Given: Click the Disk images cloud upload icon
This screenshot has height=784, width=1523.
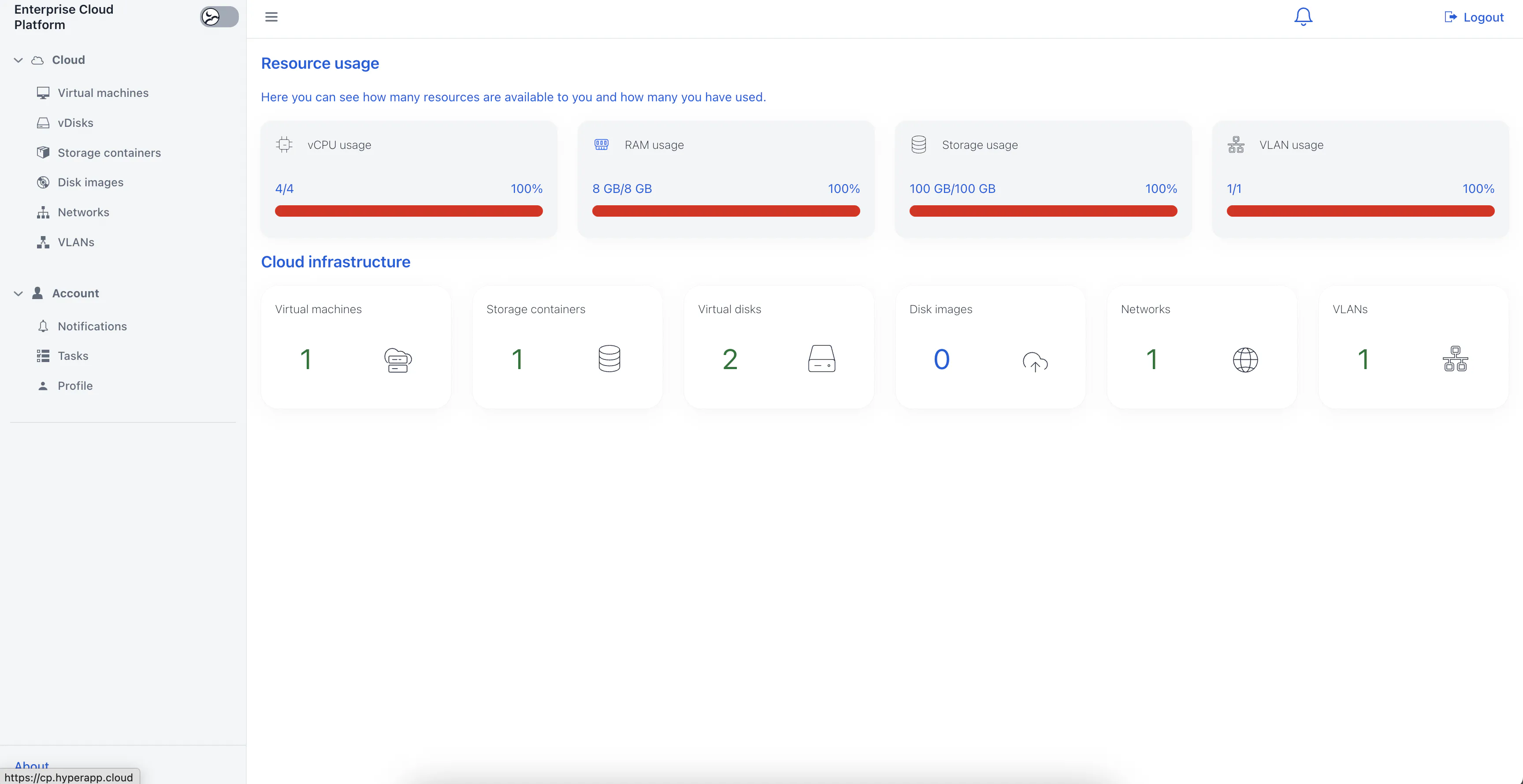Looking at the screenshot, I should tap(1035, 361).
